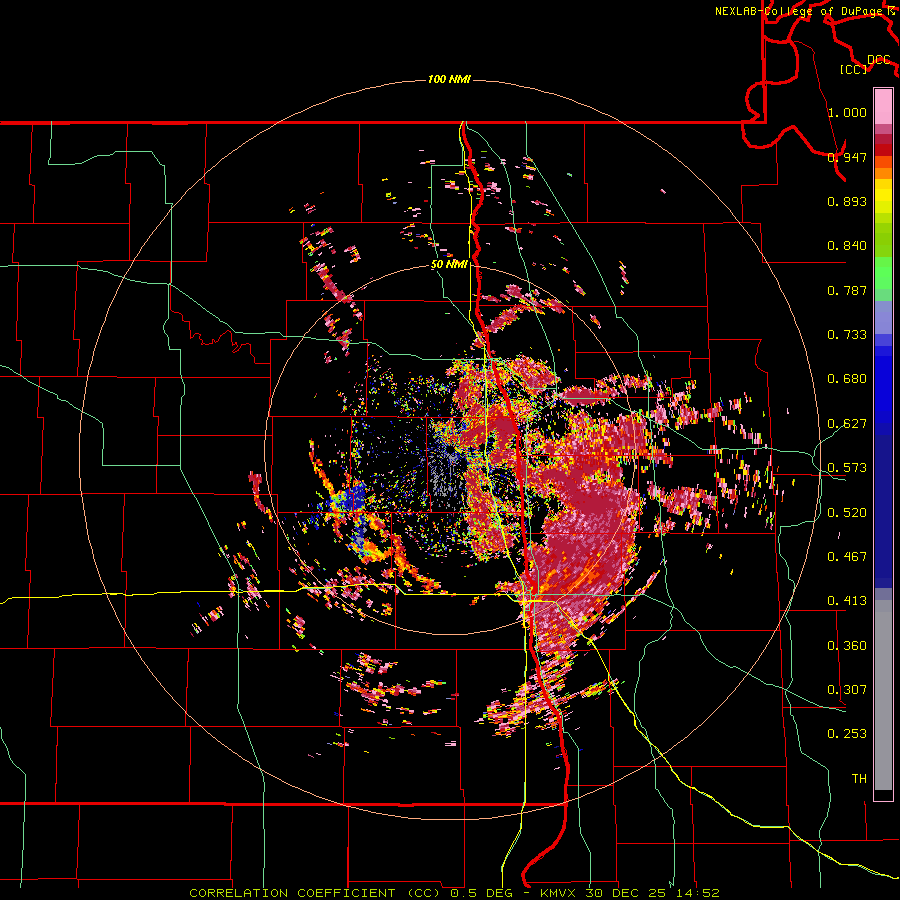
Task: Click the pink top segment of the color bar
Action: click(883, 106)
